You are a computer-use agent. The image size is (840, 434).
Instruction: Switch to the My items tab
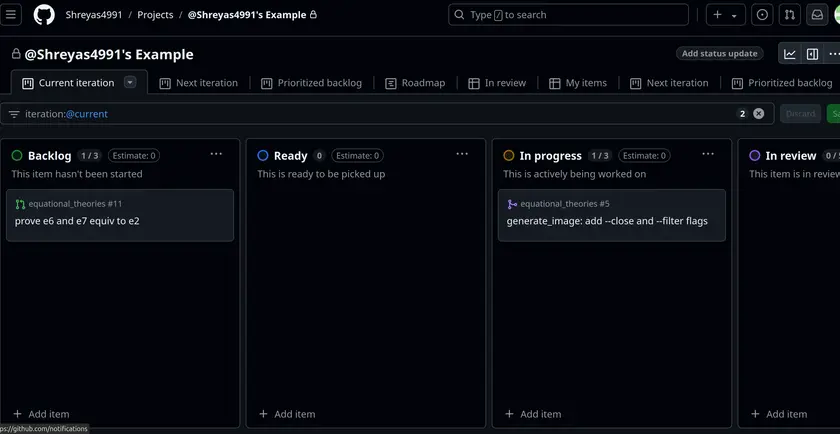pos(578,83)
